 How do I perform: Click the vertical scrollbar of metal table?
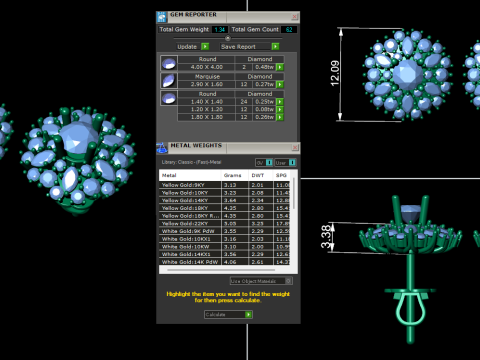[294, 193]
